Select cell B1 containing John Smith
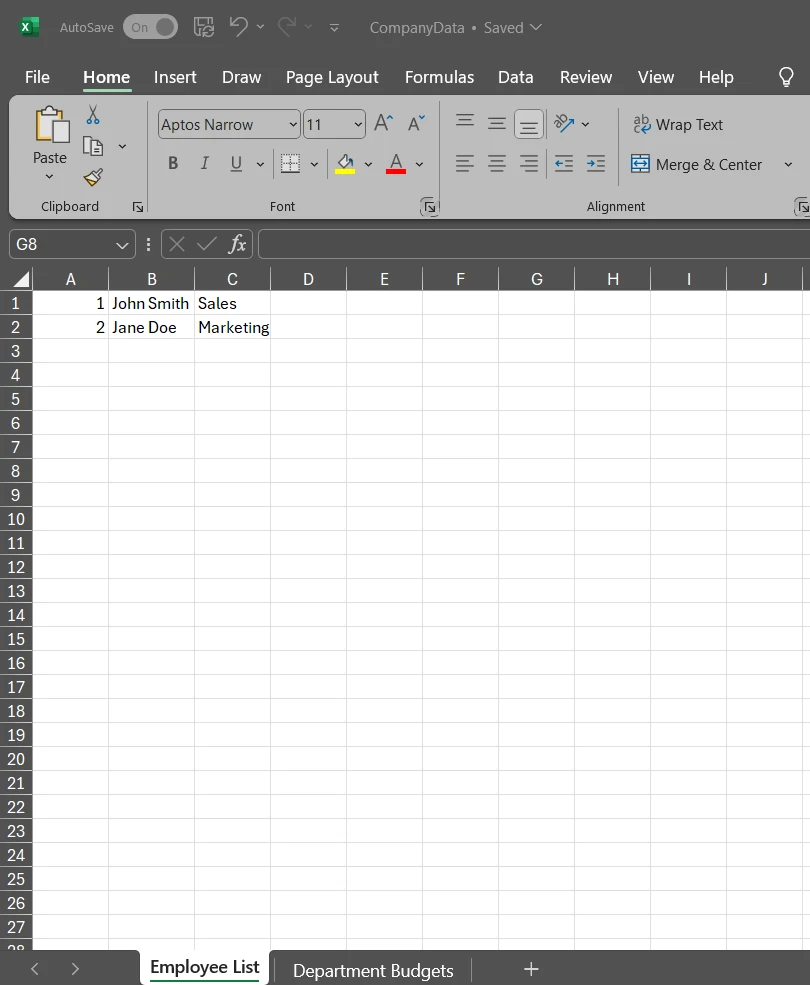Image resolution: width=810 pixels, height=985 pixels. tap(151, 303)
